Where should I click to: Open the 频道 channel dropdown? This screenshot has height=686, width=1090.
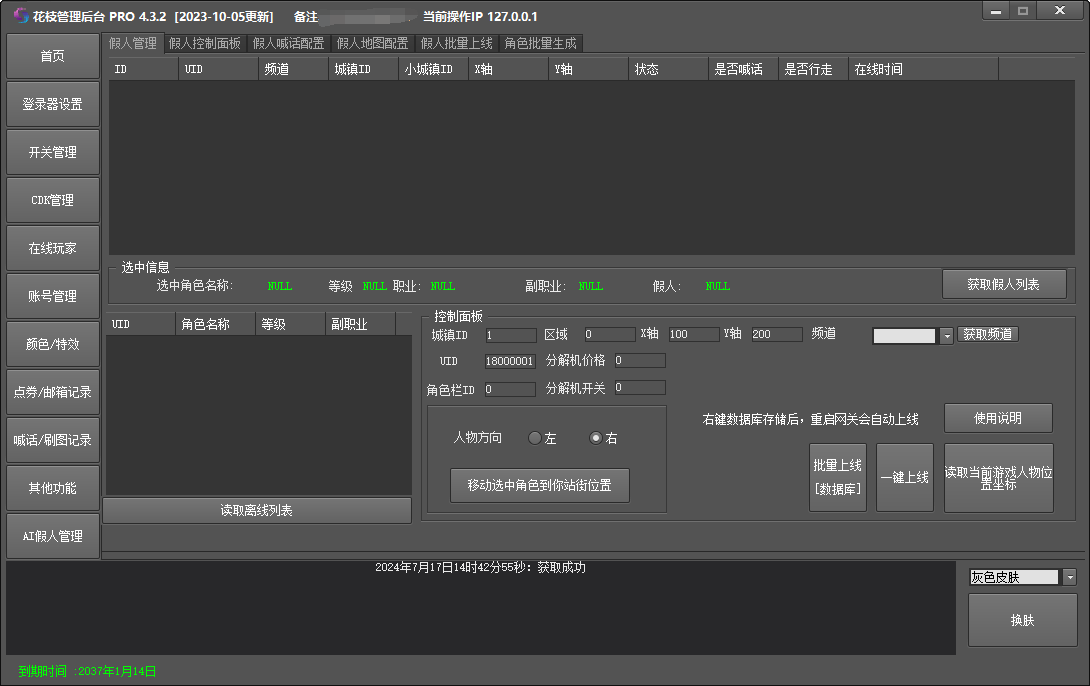(946, 336)
